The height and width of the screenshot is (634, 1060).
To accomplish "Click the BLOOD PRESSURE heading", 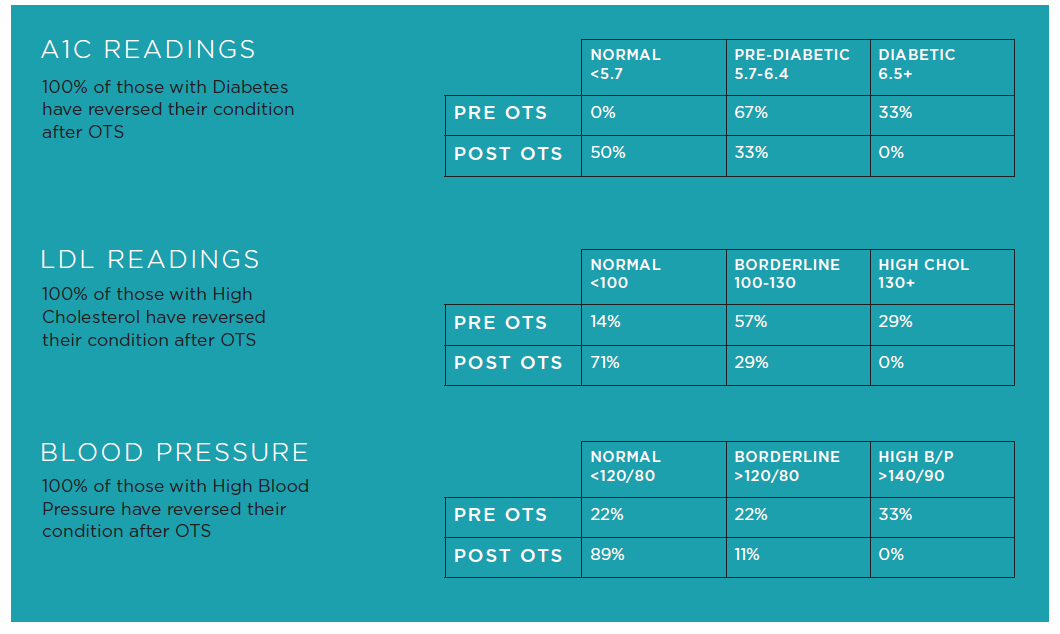I will (174, 452).
